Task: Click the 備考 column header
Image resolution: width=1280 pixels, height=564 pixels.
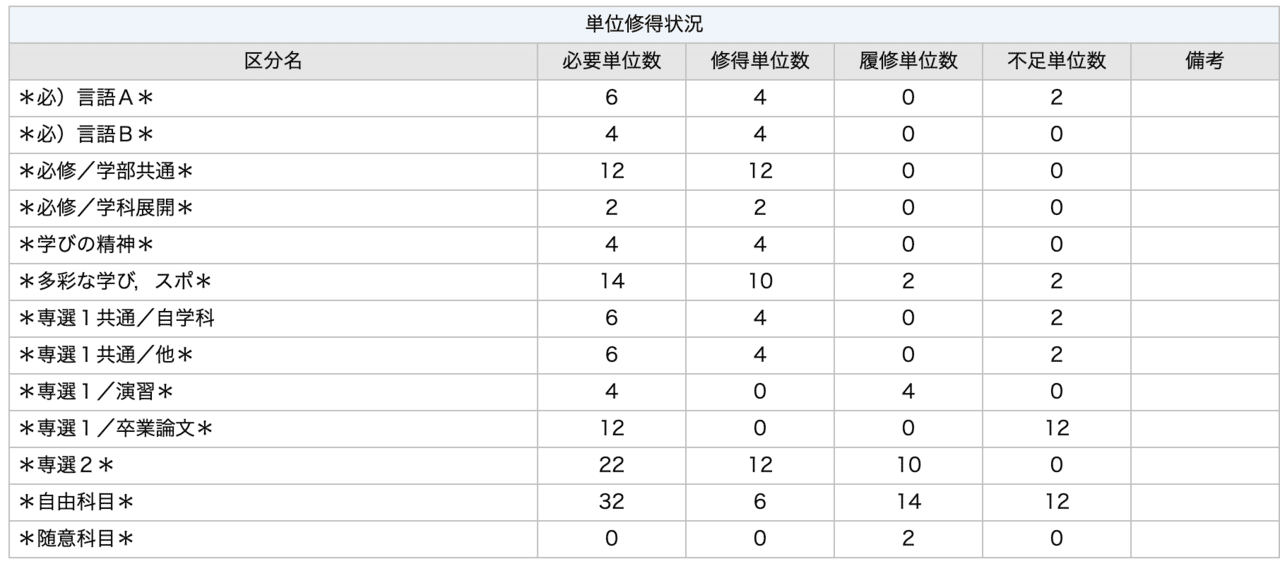Action: 1203,61
